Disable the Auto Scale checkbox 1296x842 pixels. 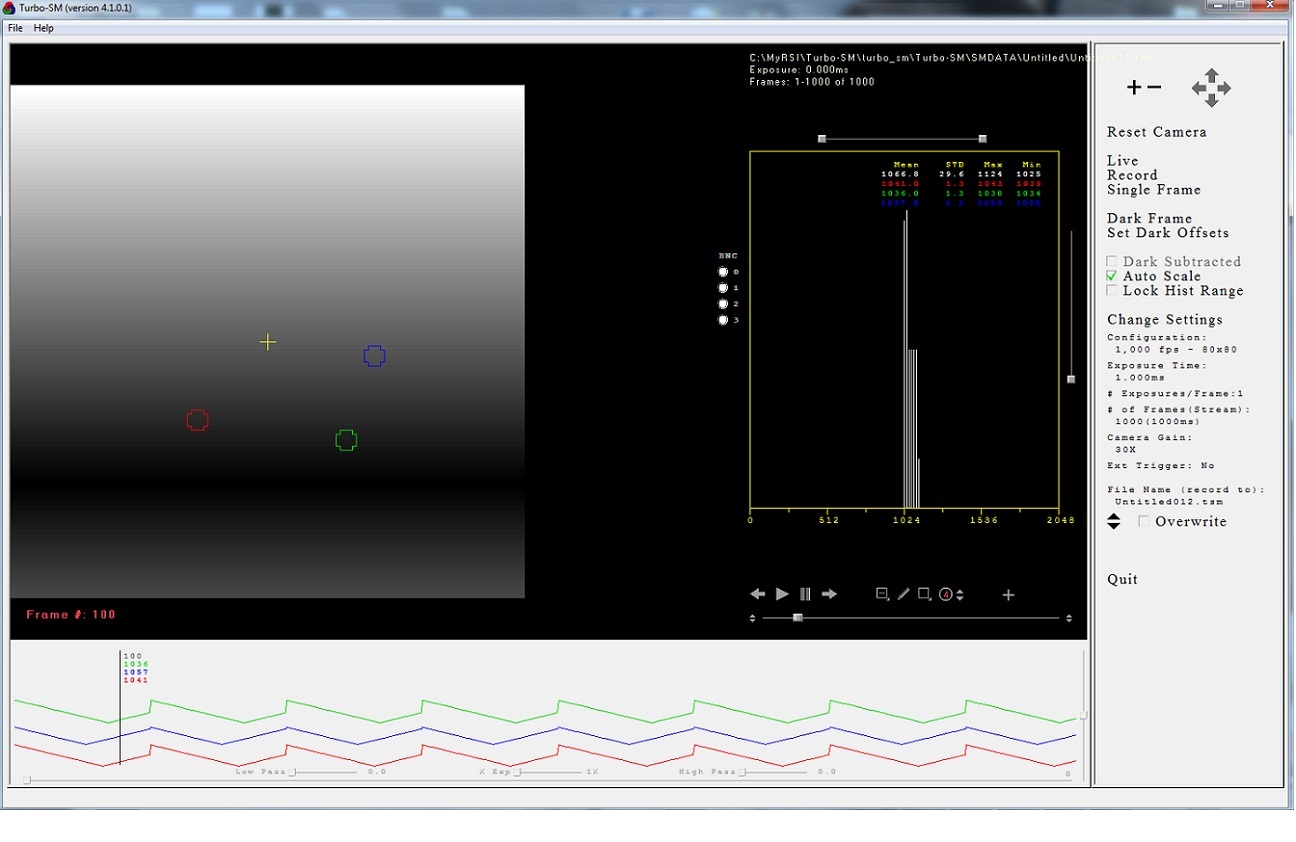1112,276
